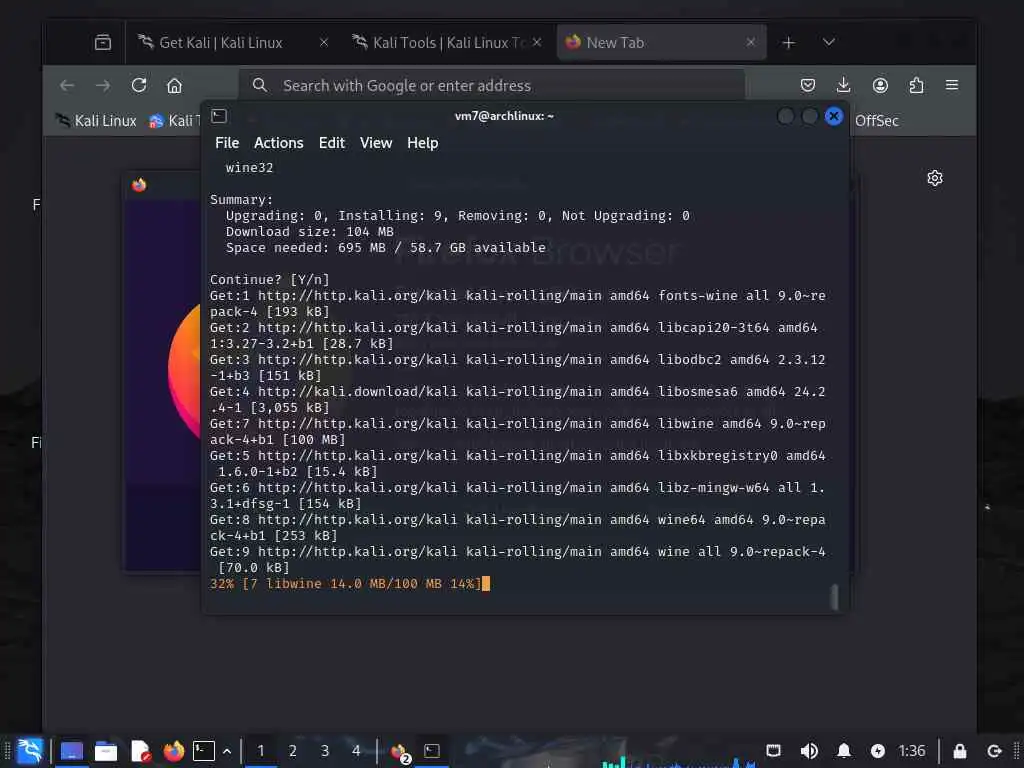Go back using browser back arrow
Image resolution: width=1024 pixels, height=768 pixels.
(67, 86)
